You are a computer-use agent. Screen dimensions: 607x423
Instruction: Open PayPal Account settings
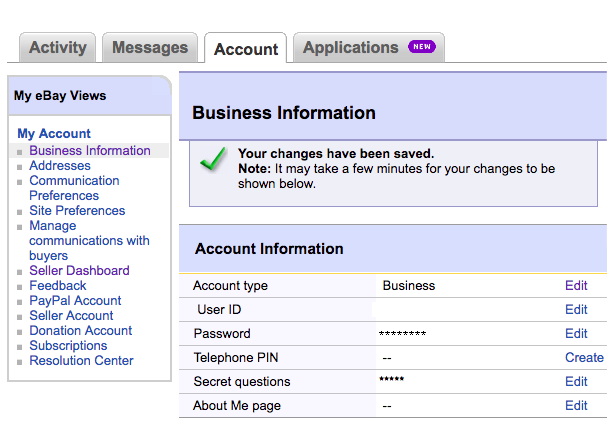pyautogui.click(x=75, y=301)
